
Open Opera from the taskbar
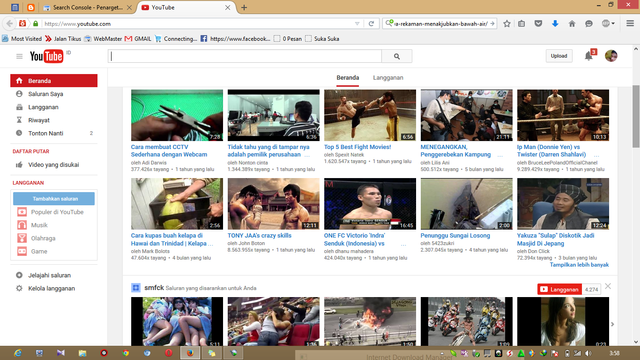pos(169,353)
